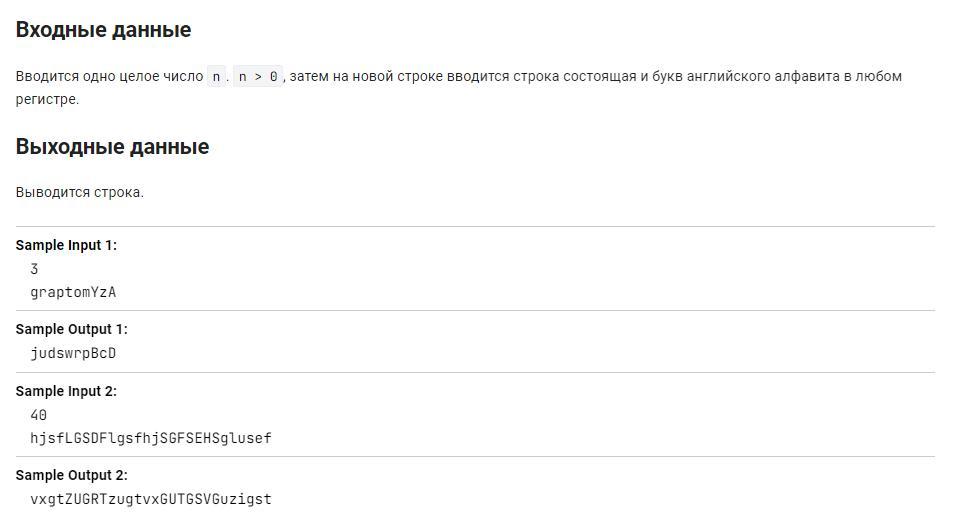Click the text 'Вводится одно целое число'
Screen dimensions: 954x520
109,76
